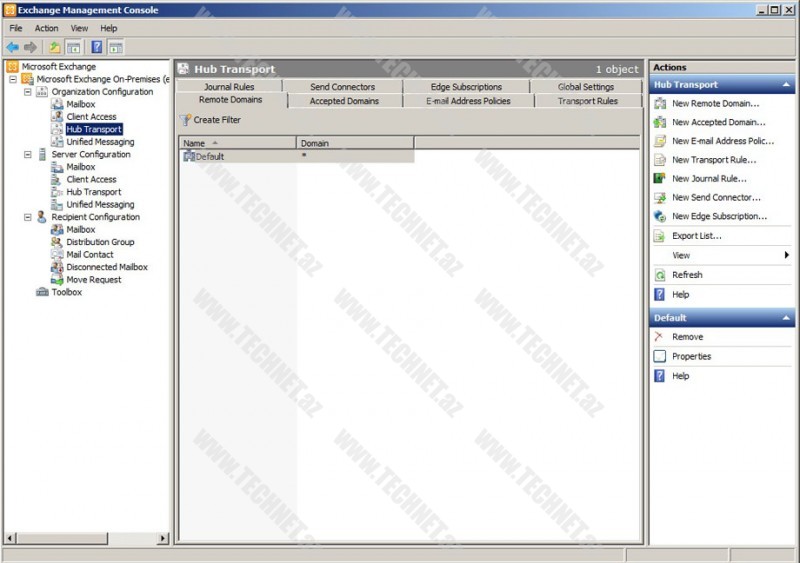Select Distribution Group in the tree
Image resolution: width=800 pixels, height=563 pixels.
(100, 242)
